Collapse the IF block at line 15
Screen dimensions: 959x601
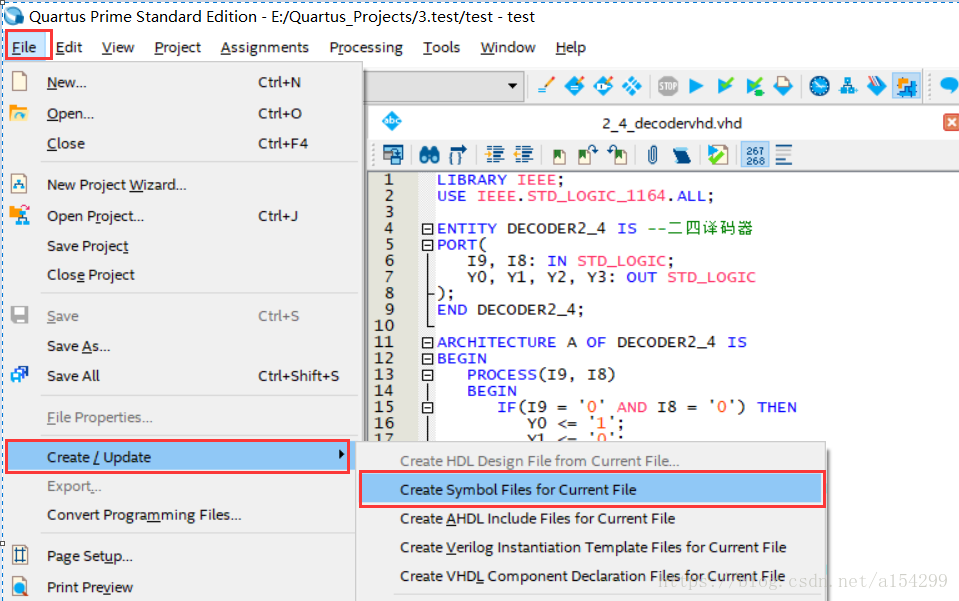coord(428,407)
